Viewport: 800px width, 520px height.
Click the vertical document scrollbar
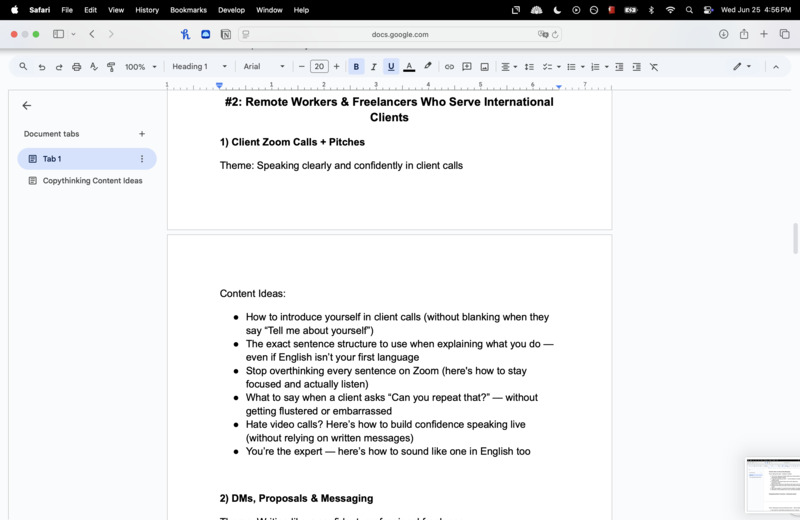795,238
